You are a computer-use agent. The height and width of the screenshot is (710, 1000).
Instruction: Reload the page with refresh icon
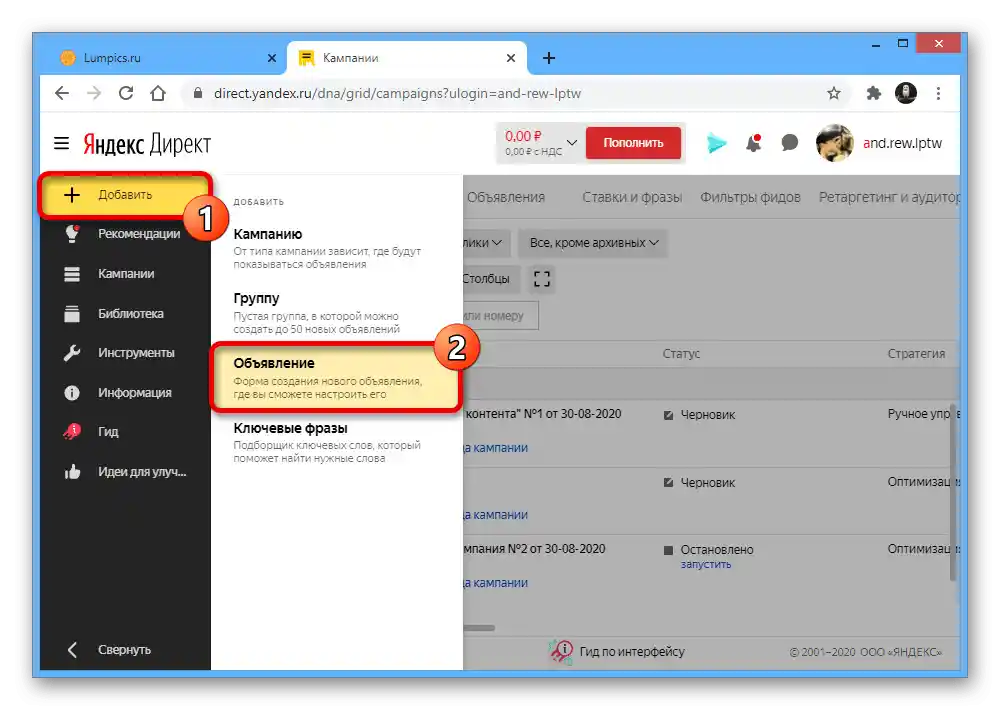pos(126,93)
